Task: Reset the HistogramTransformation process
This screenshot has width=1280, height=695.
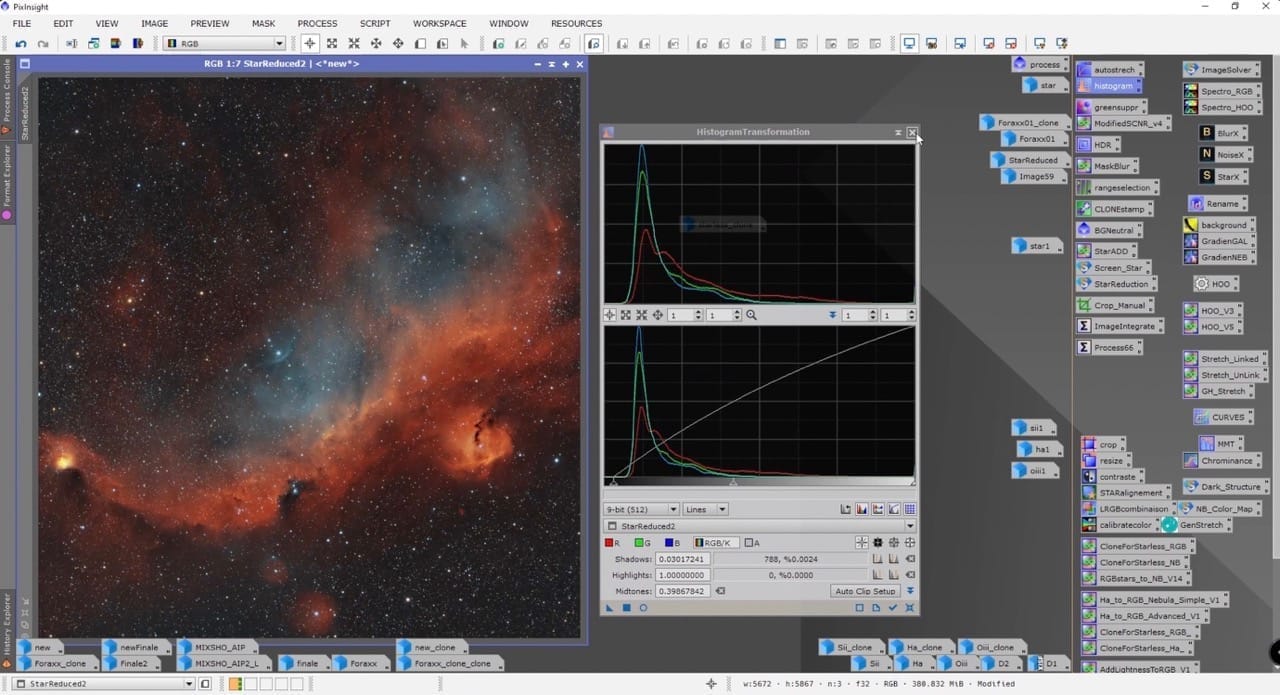Action: coord(909,607)
